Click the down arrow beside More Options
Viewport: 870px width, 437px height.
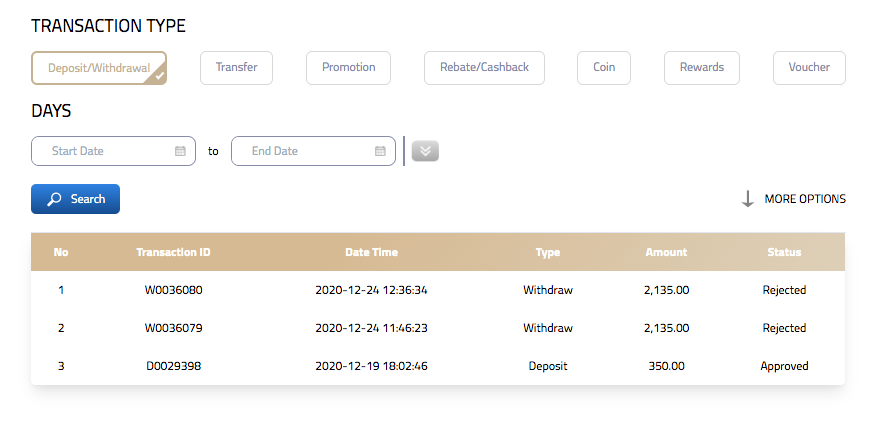point(747,199)
